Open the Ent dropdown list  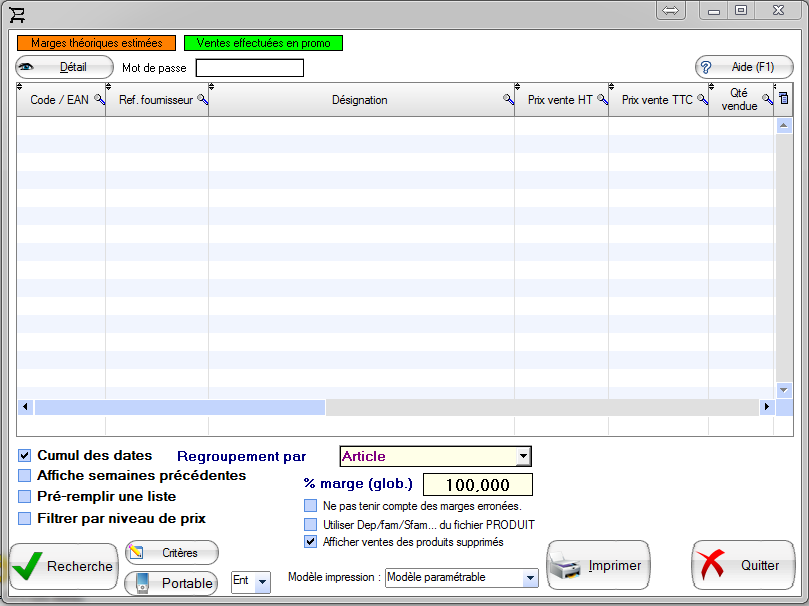coord(262,581)
